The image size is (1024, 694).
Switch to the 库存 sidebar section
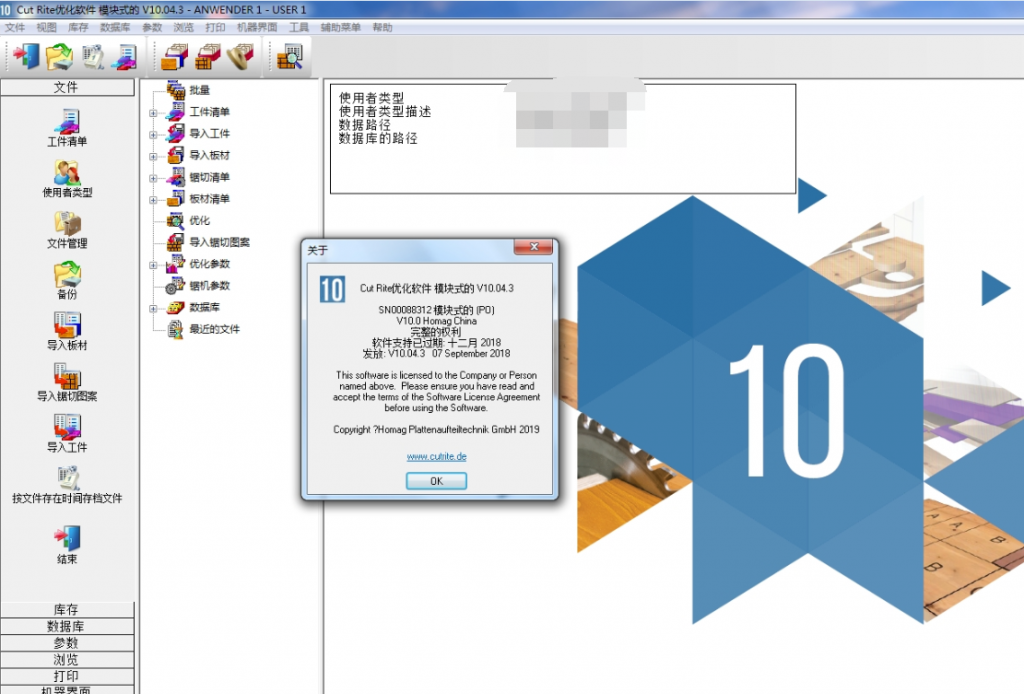pos(67,610)
